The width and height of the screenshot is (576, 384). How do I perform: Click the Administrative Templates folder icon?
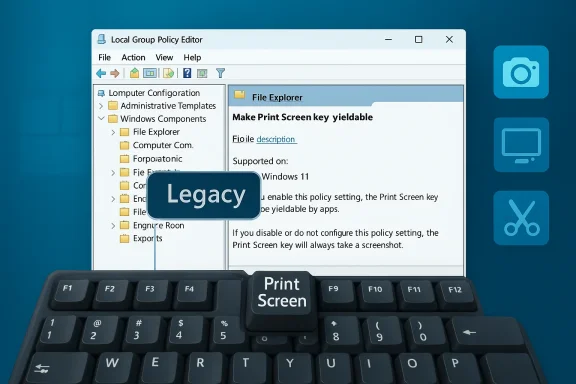[x=113, y=106]
